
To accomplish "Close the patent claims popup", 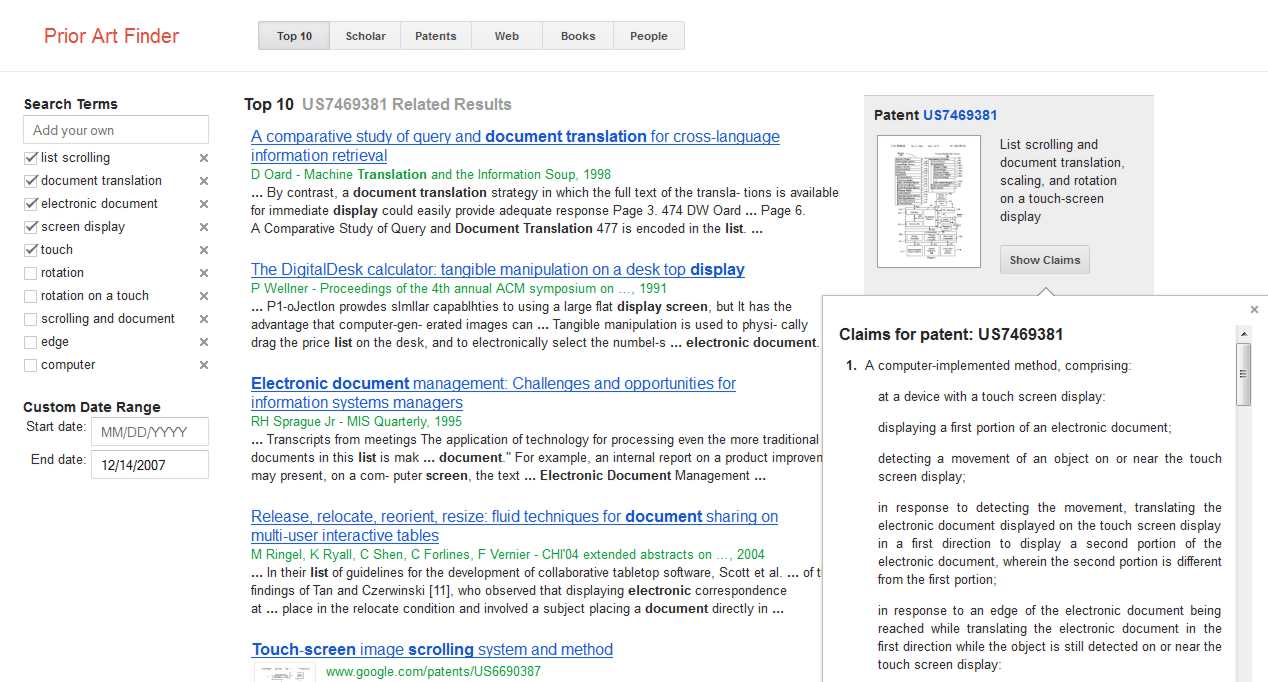I will [1254, 310].
